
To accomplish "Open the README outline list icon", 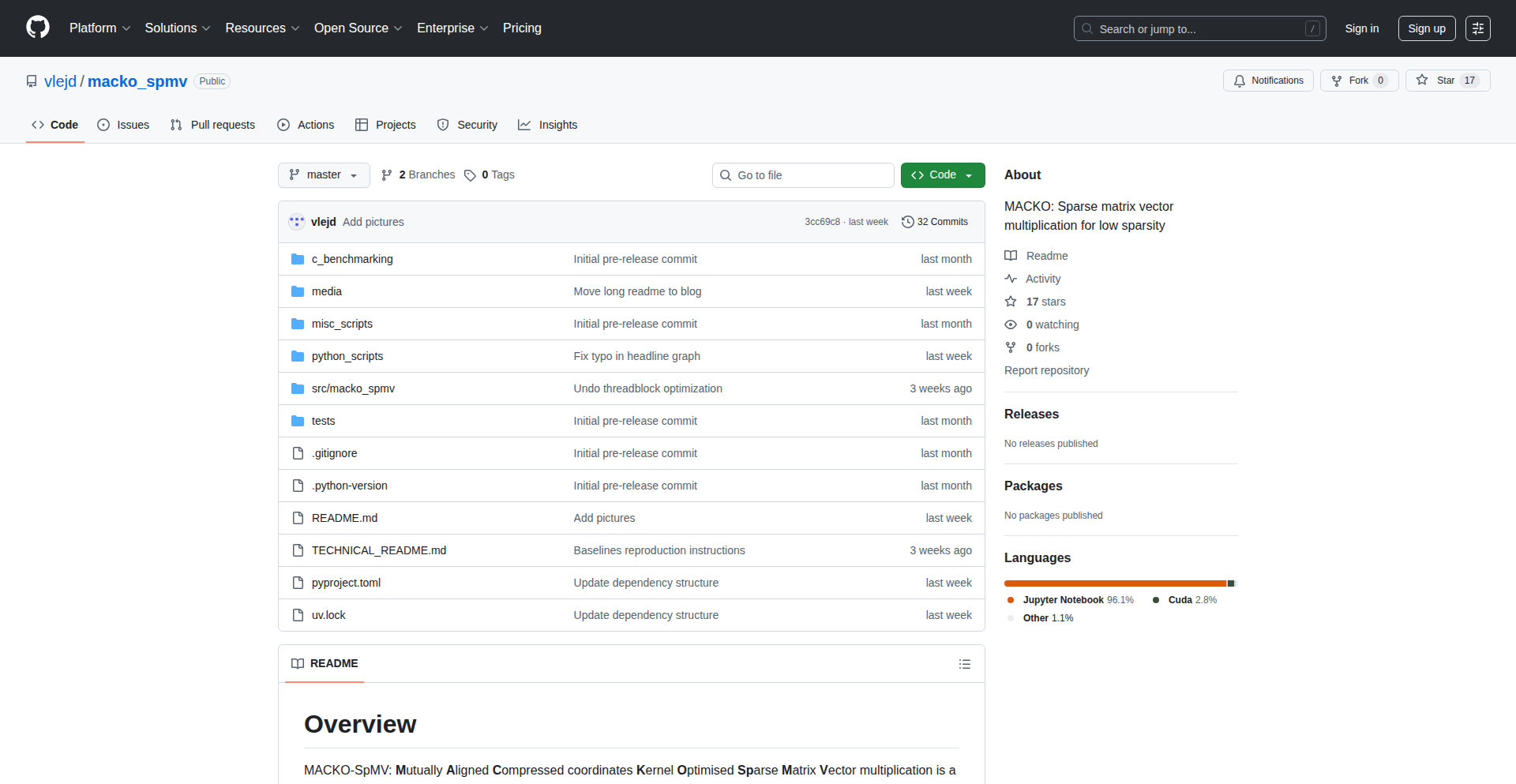I will click(x=964, y=664).
